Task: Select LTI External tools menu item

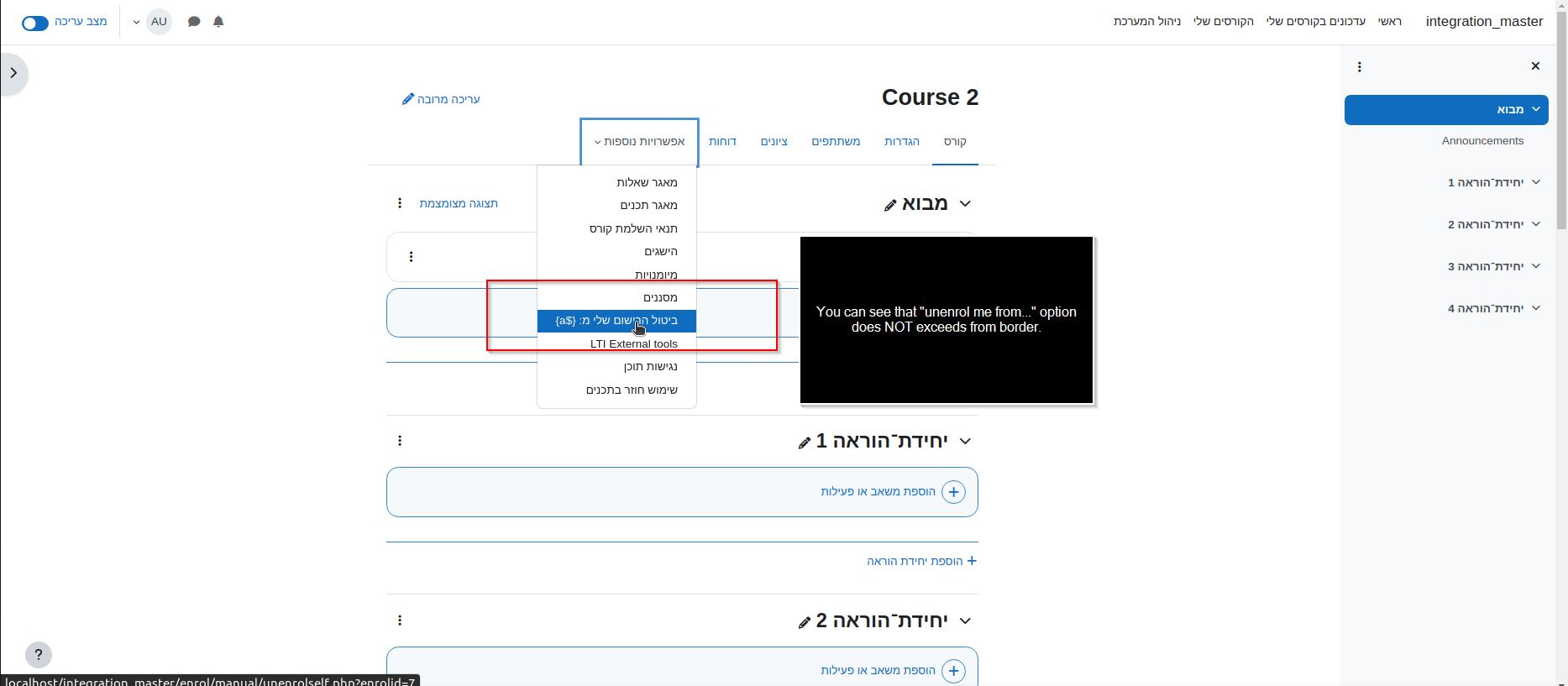Action: pos(616,343)
